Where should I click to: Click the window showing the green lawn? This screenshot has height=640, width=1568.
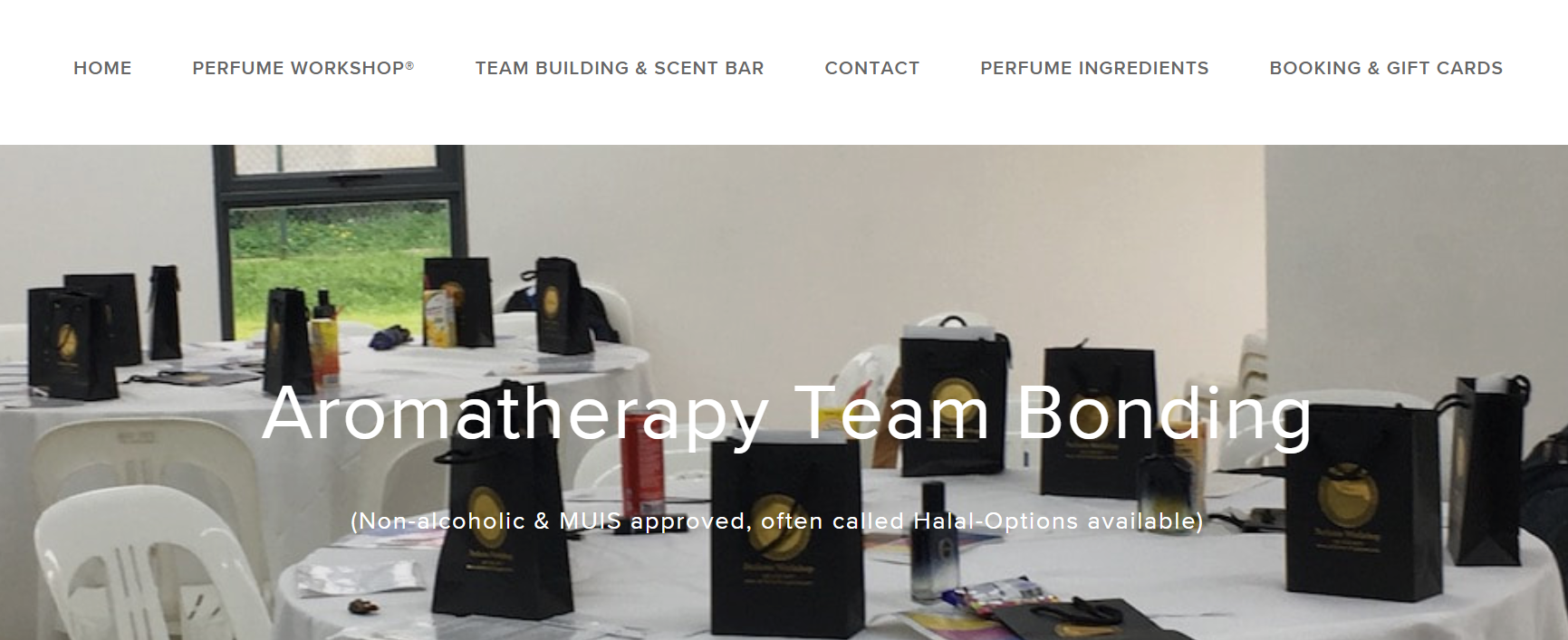coord(340,255)
